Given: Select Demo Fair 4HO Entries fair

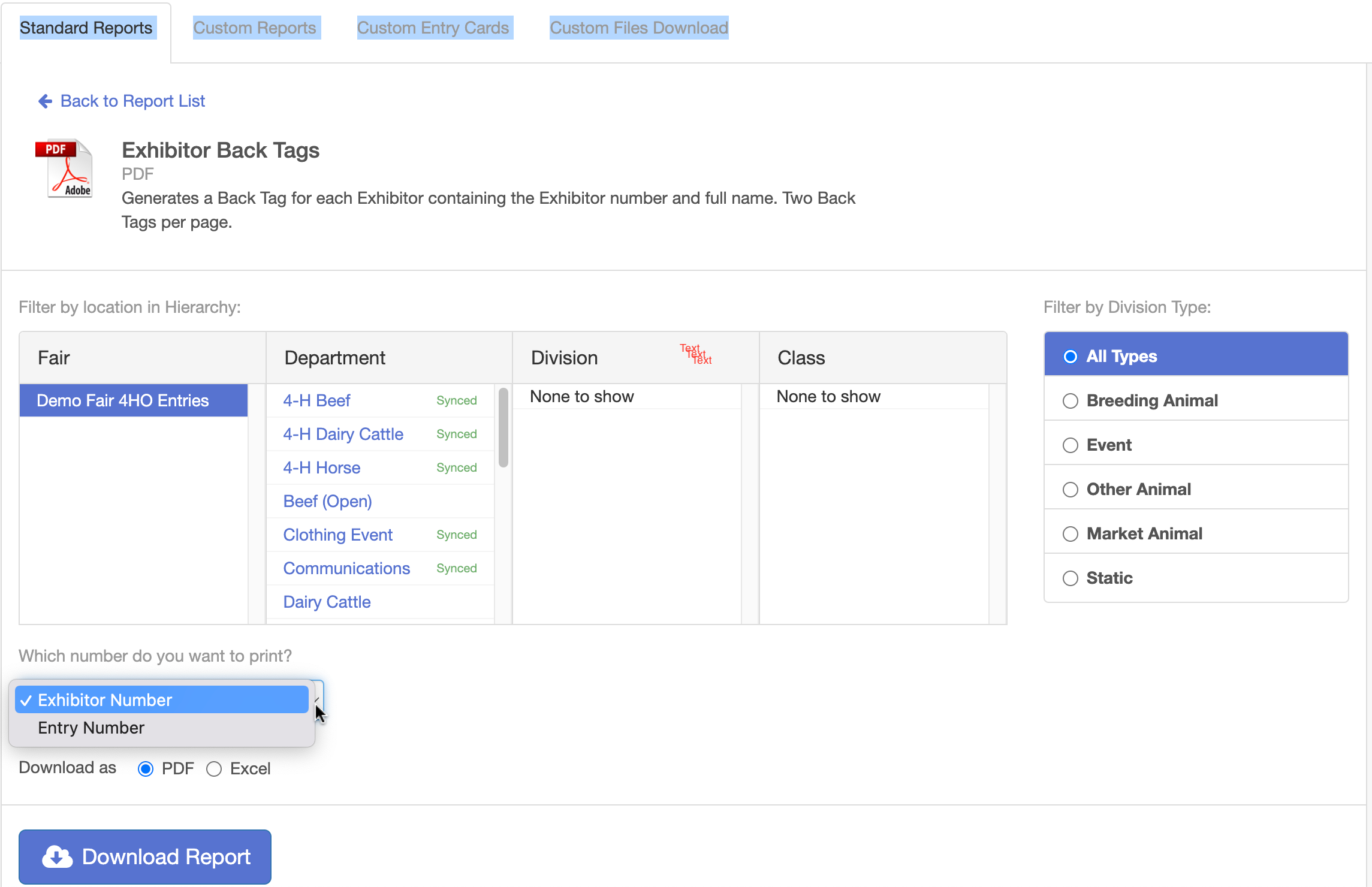Looking at the screenshot, I should pos(123,401).
